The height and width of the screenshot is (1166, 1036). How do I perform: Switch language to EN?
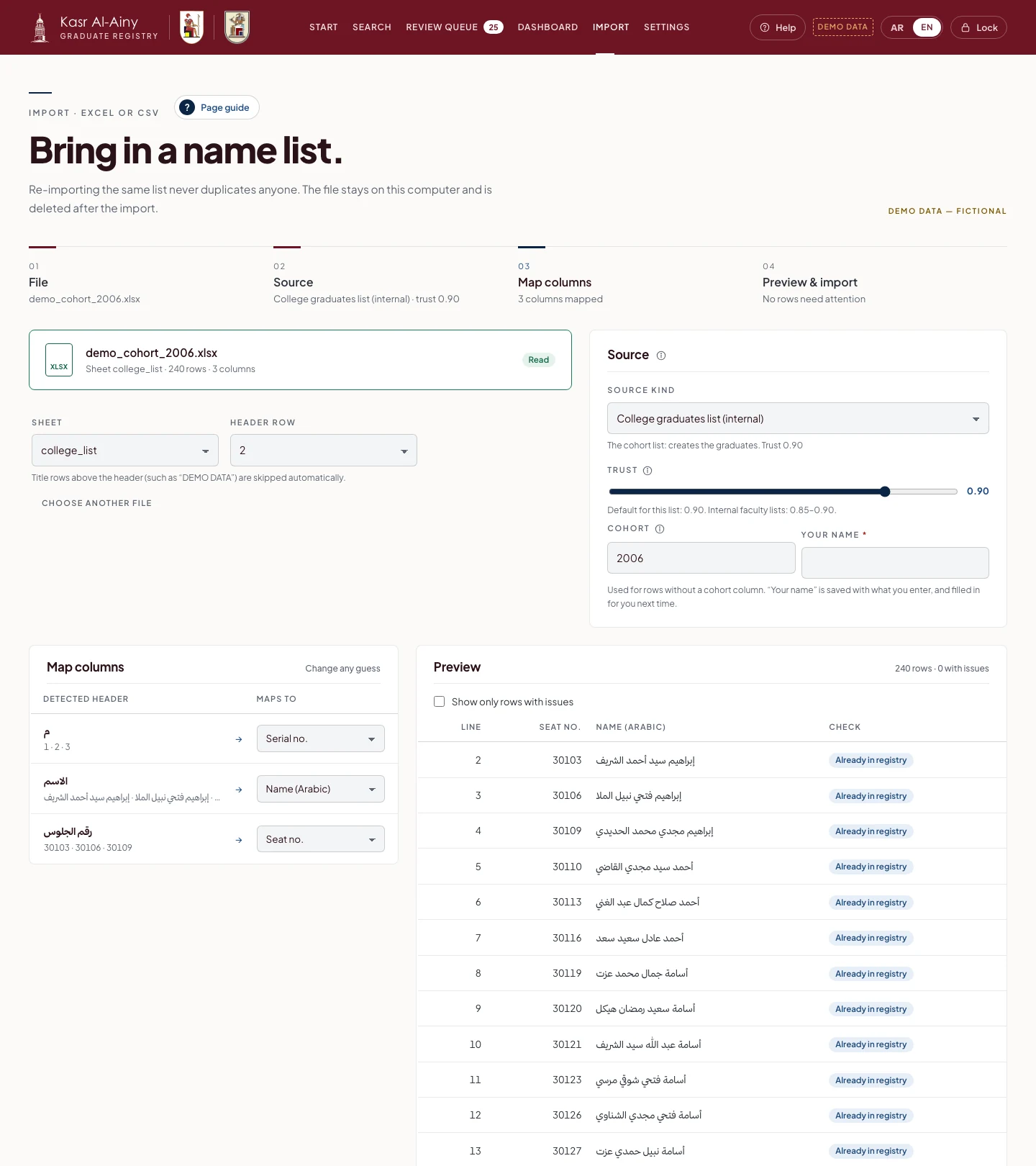coord(927,27)
